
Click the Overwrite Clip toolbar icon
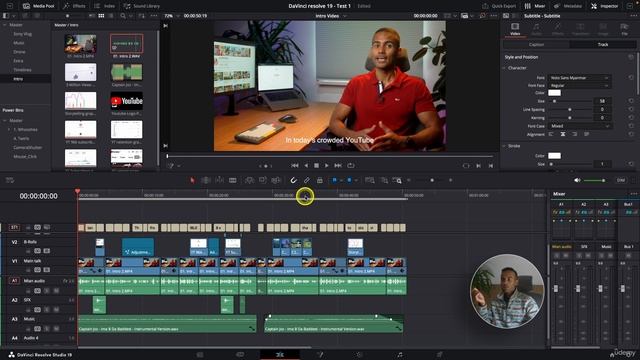pos(262,180)
